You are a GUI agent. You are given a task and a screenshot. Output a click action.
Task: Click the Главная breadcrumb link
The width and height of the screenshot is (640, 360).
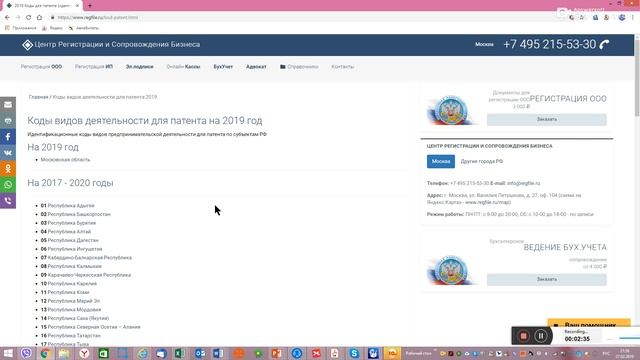tap(38, 97)
